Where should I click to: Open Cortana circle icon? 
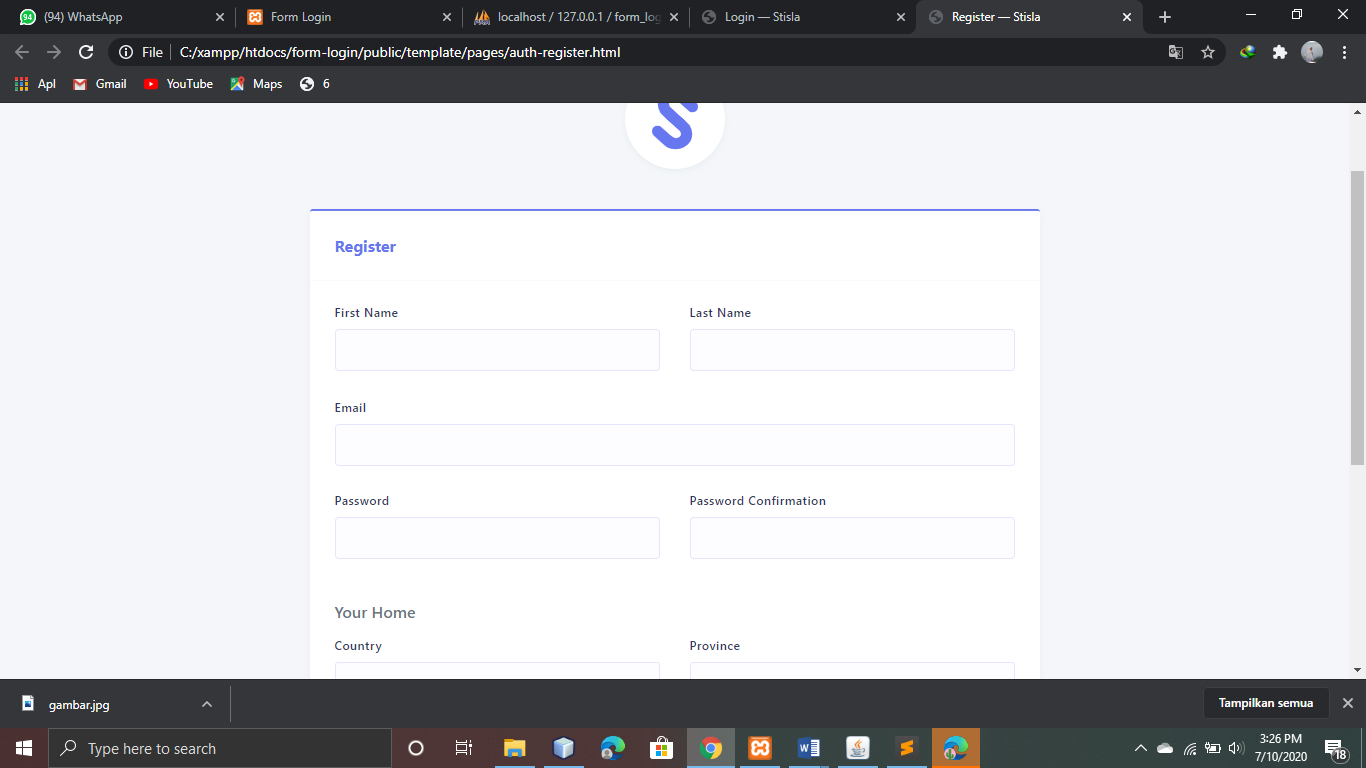tap(416, 748)
